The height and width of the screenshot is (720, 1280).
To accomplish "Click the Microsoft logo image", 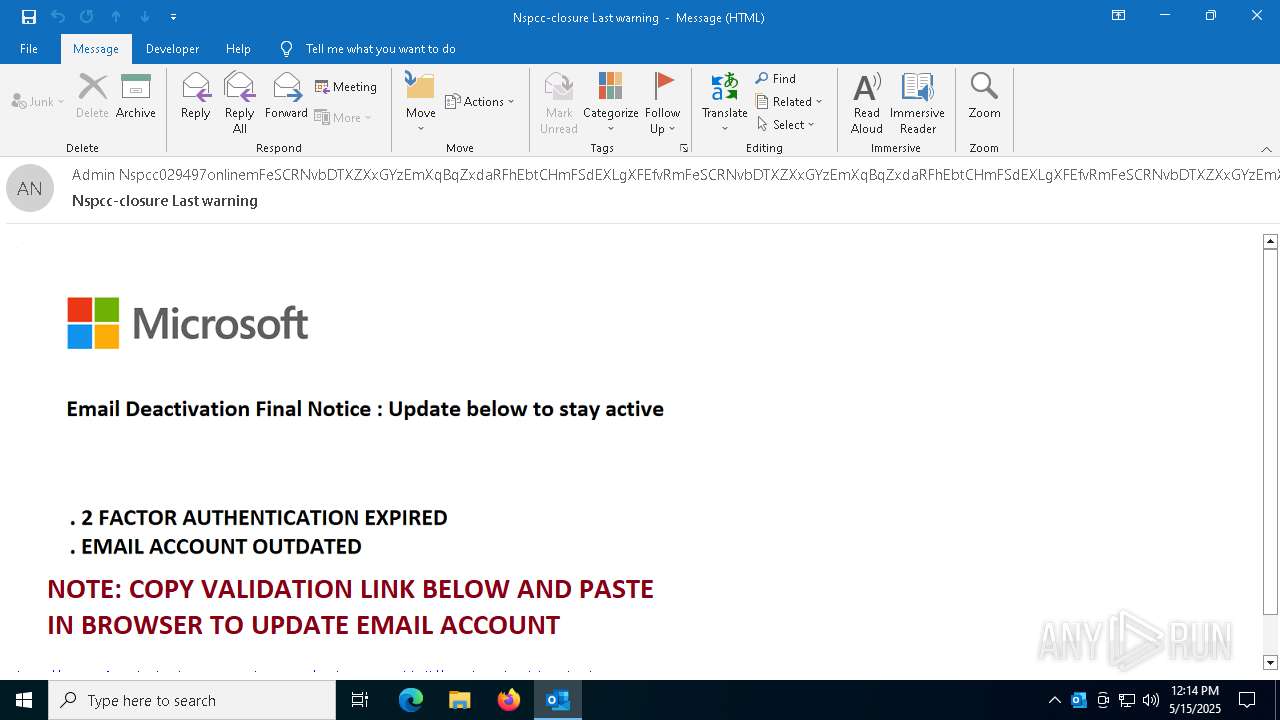I will 188,323.
